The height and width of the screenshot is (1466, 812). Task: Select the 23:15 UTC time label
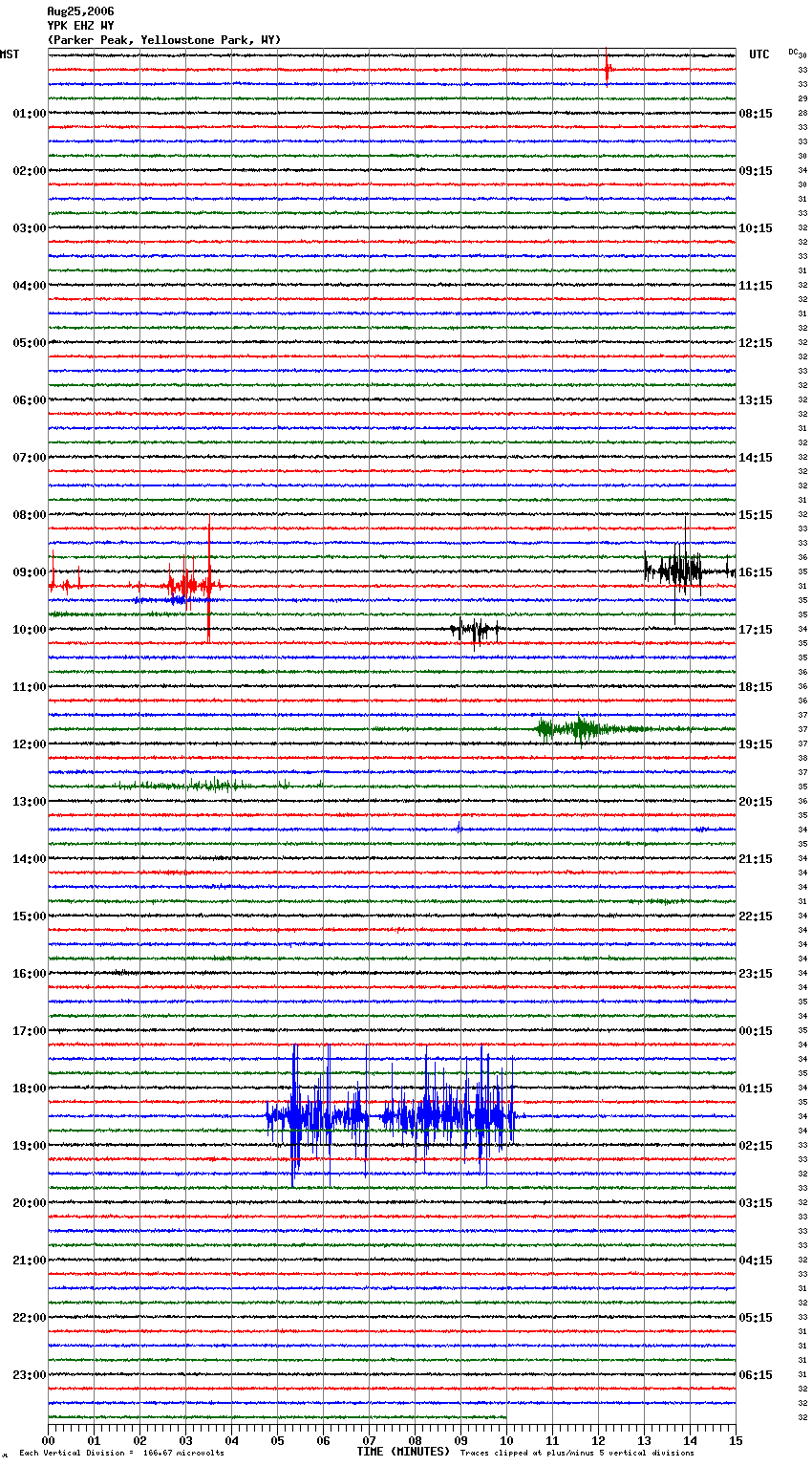pos(756,974)
